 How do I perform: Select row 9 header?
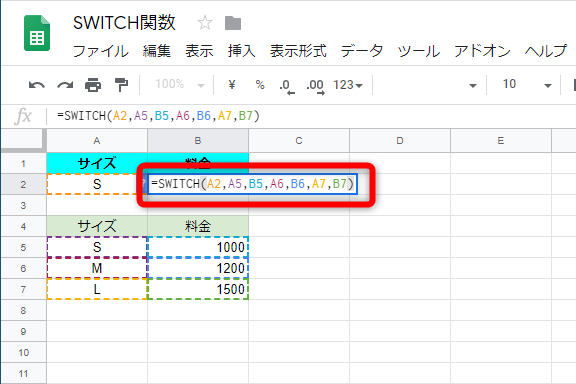pyautogui.click(x=24, y=331)
